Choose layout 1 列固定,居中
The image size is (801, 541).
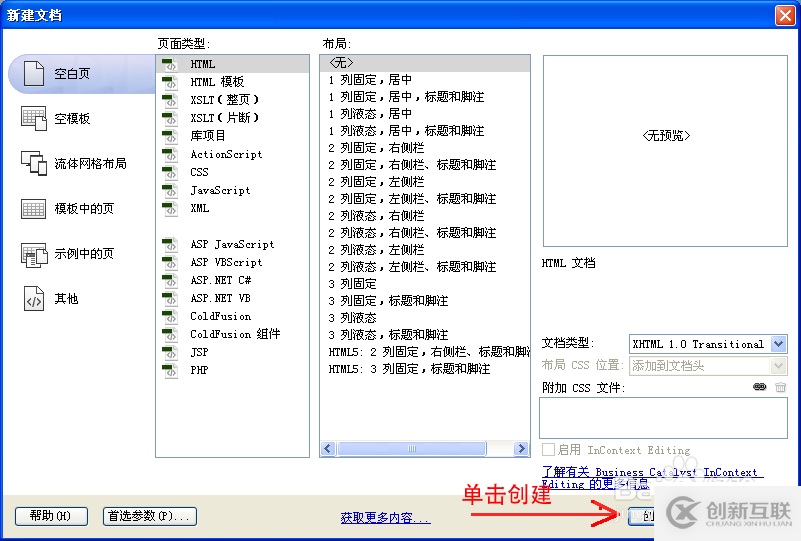tap(425, 80)
